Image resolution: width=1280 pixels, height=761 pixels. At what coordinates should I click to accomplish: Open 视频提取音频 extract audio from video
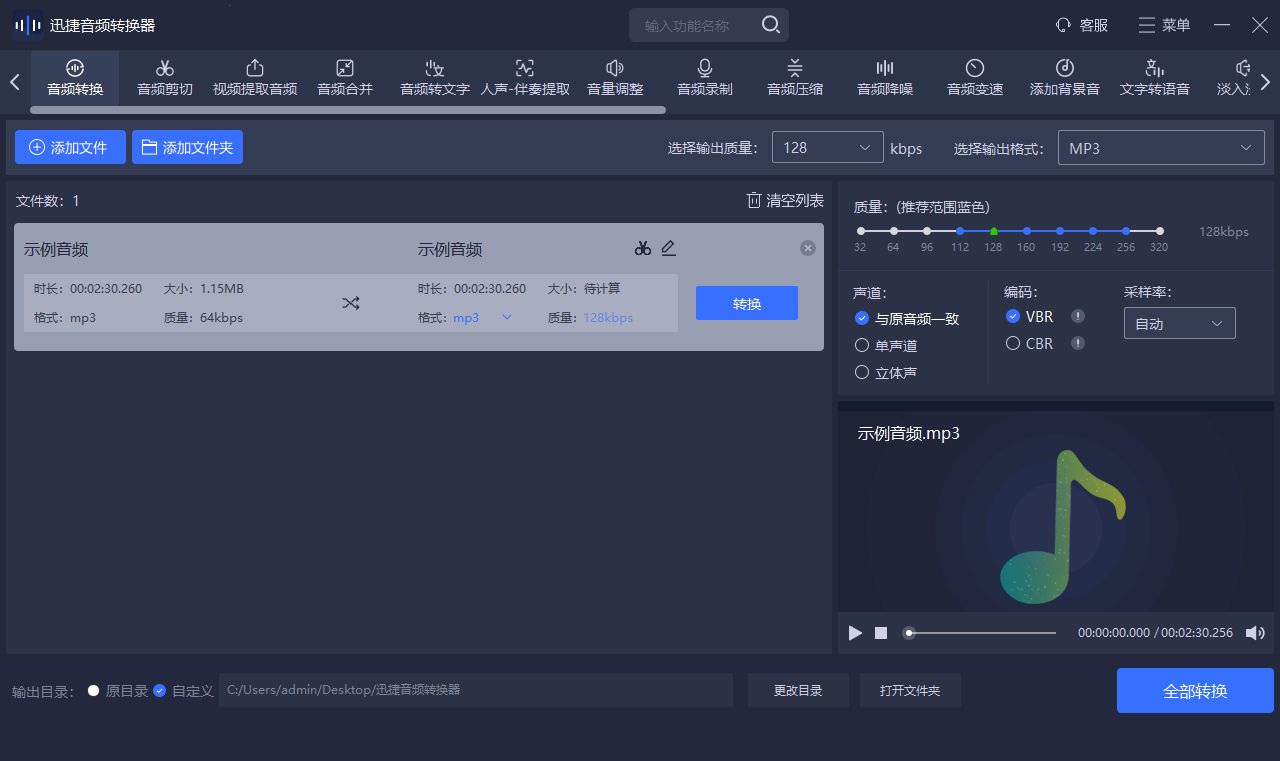255,78
